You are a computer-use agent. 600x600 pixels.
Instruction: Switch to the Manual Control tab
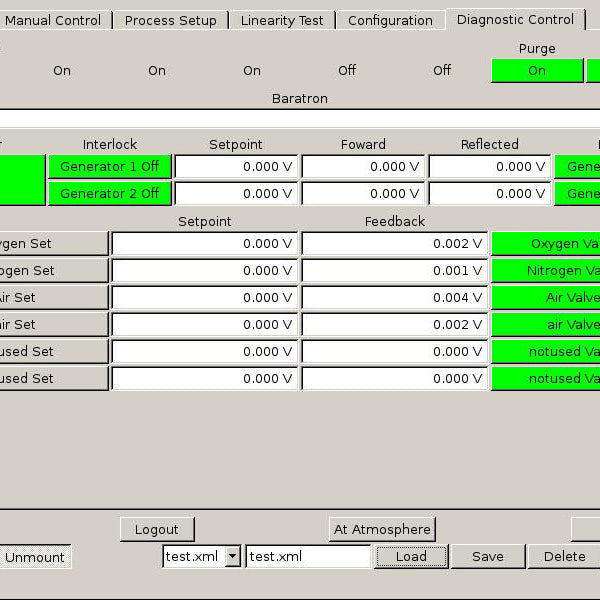pyautogui.click(x=53, y=20)
